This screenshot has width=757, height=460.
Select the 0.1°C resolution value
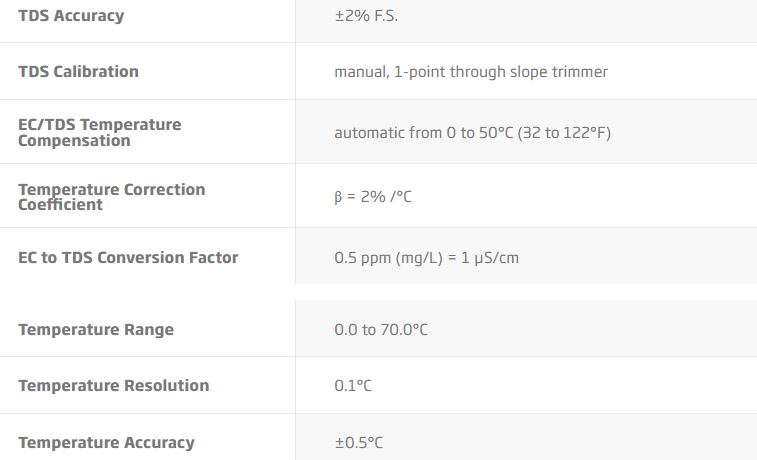[353, 386]
